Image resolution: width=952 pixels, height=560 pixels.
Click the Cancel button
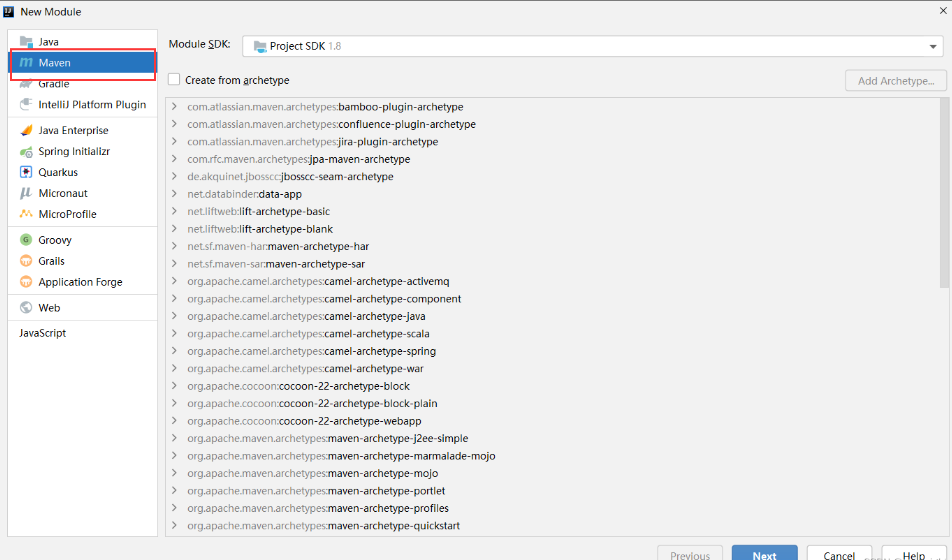(839, 554)
